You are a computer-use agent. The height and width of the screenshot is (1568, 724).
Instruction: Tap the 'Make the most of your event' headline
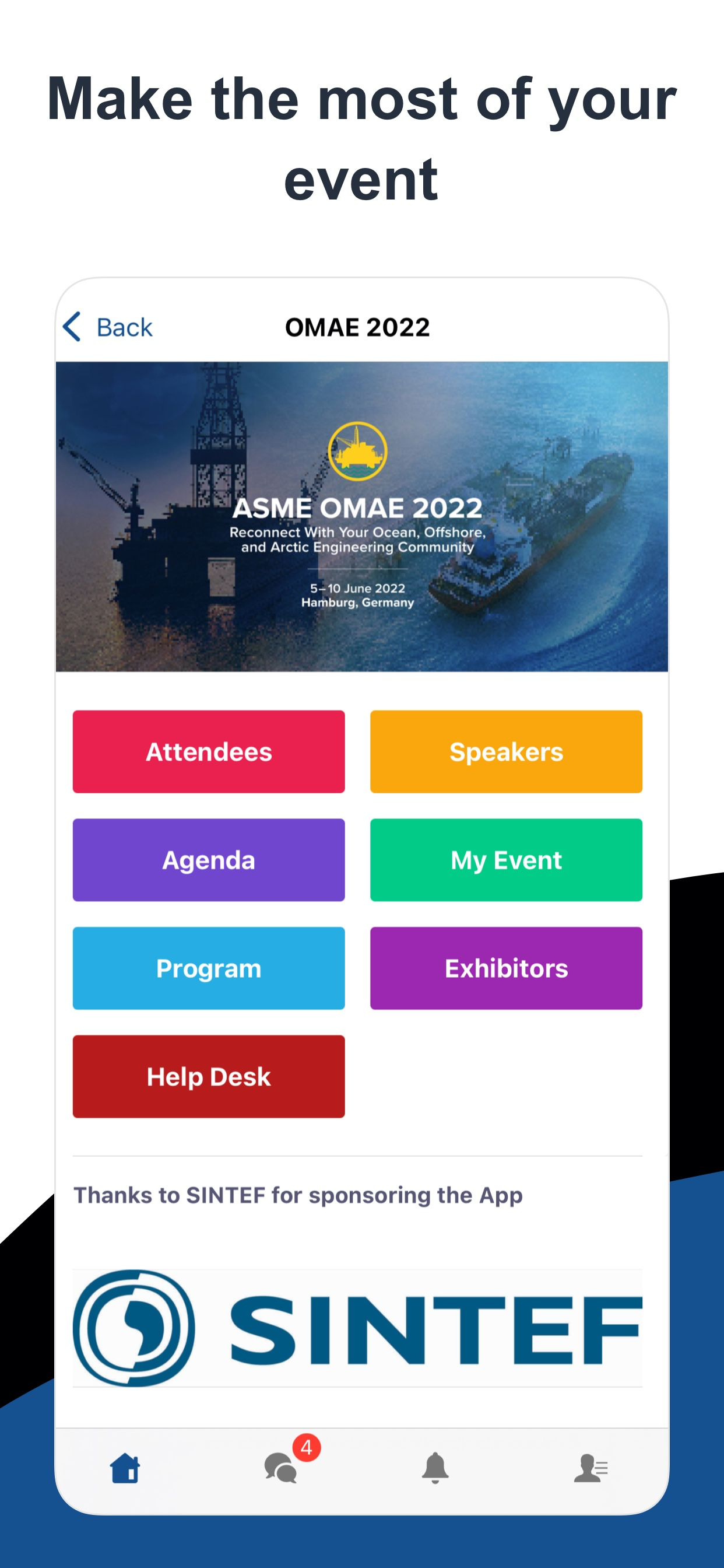click(x=362, y=139)
